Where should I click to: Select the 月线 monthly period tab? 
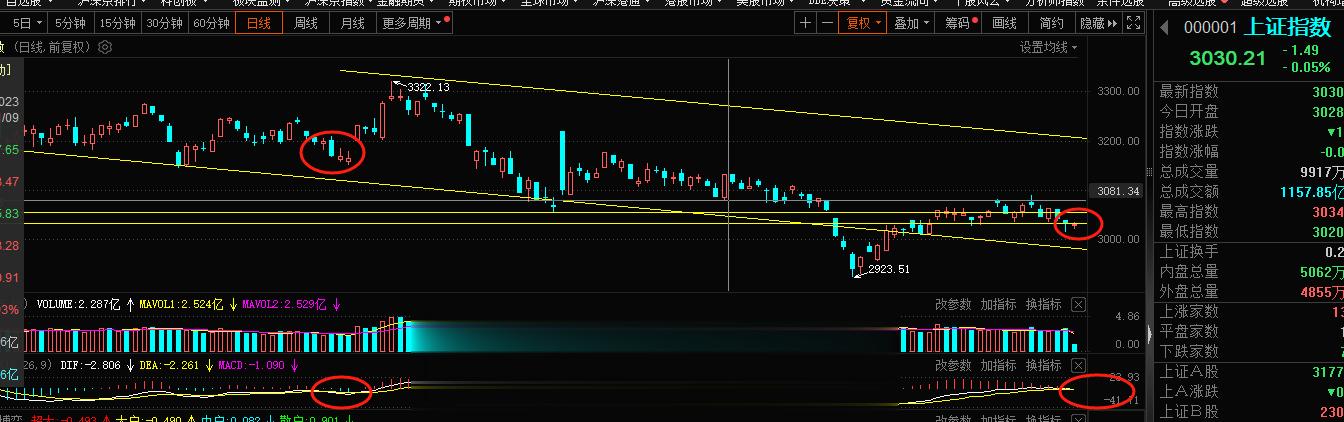[x=353, y=23]
